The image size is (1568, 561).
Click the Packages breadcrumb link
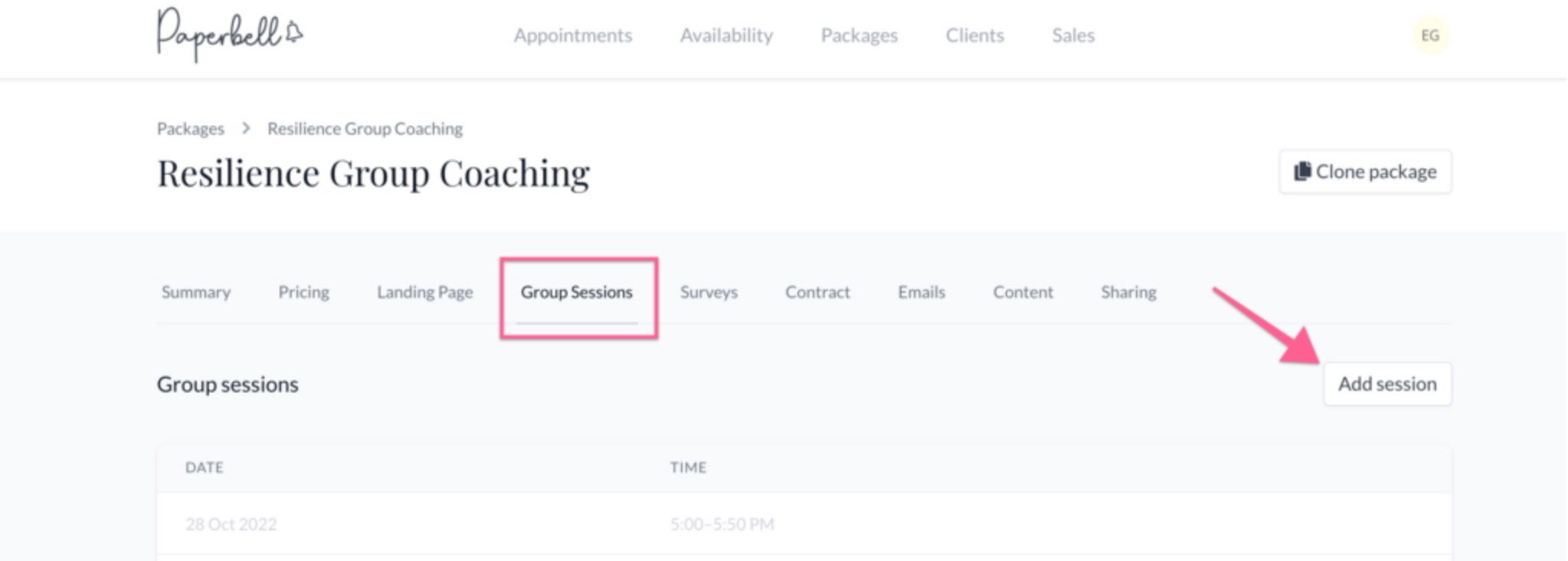coord(191,129)
